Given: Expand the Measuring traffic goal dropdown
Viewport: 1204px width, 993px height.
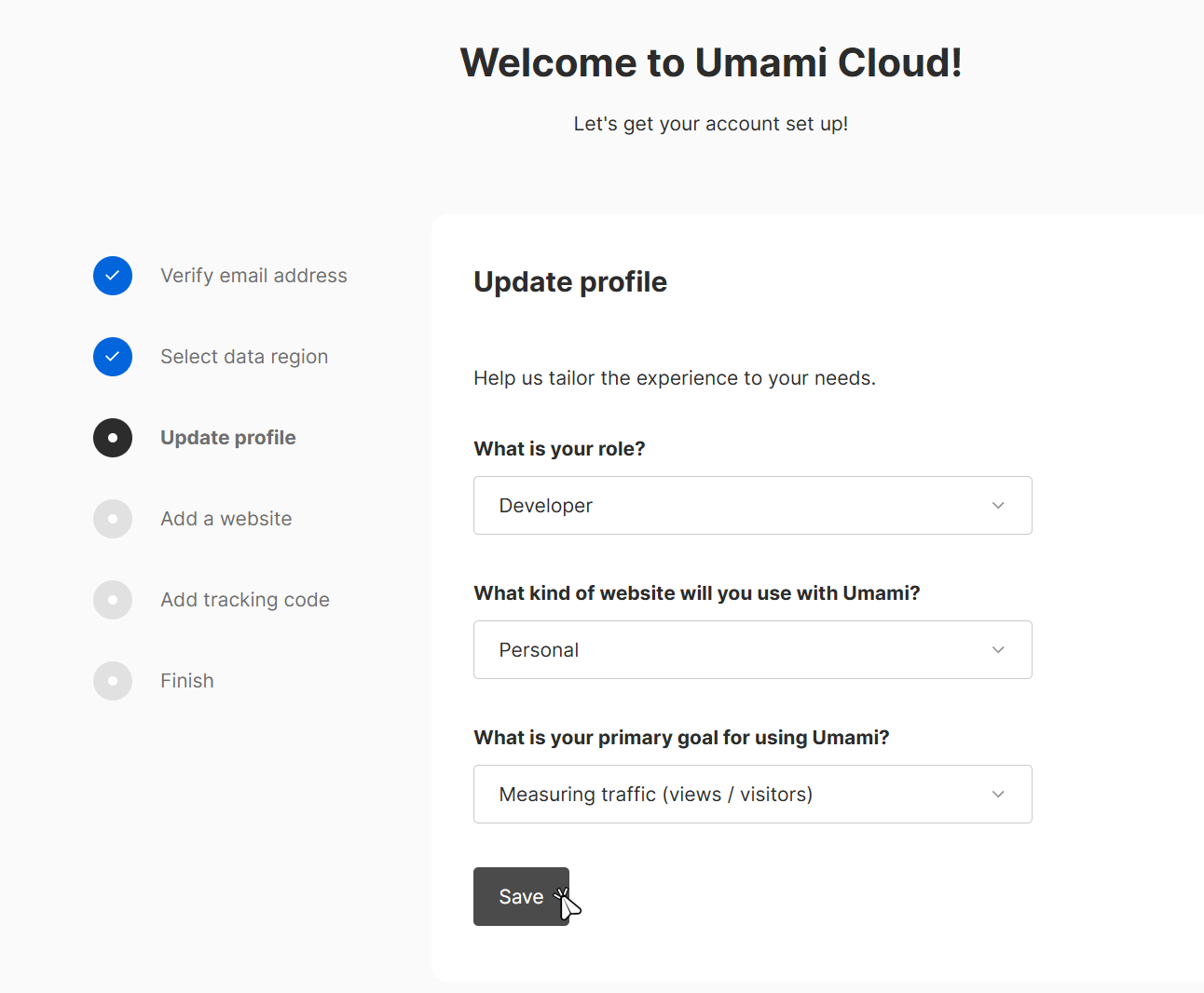Looking at the screenshot, I should pos(736,795).
